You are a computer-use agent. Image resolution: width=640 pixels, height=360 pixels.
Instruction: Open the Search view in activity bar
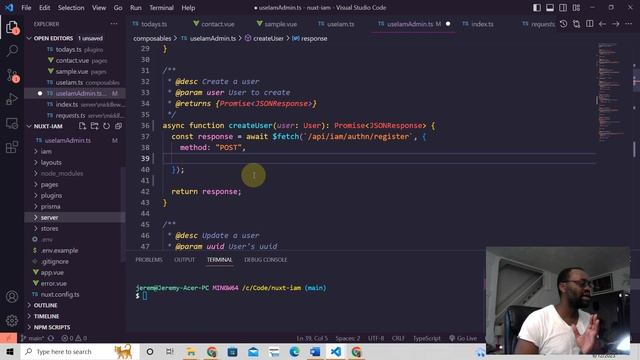(12, 51)
